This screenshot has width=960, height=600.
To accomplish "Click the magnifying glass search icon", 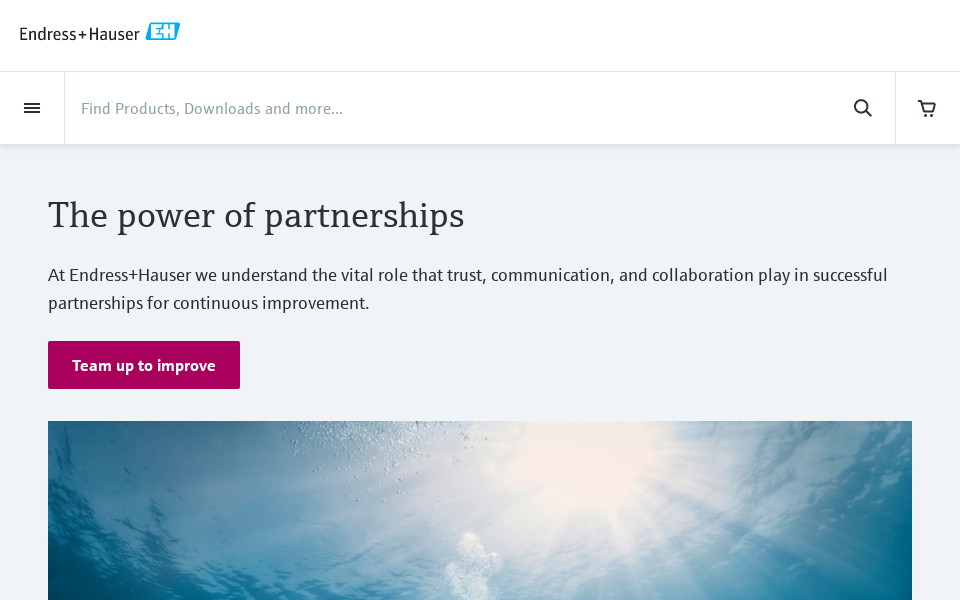I will click(x=862, y=108).
